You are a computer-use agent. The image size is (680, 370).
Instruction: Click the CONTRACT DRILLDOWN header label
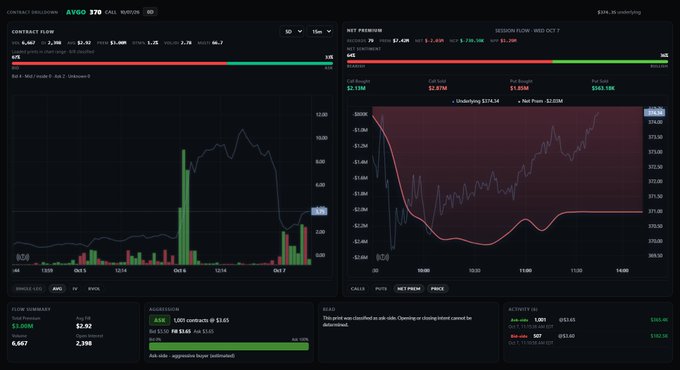pos(32,12)
